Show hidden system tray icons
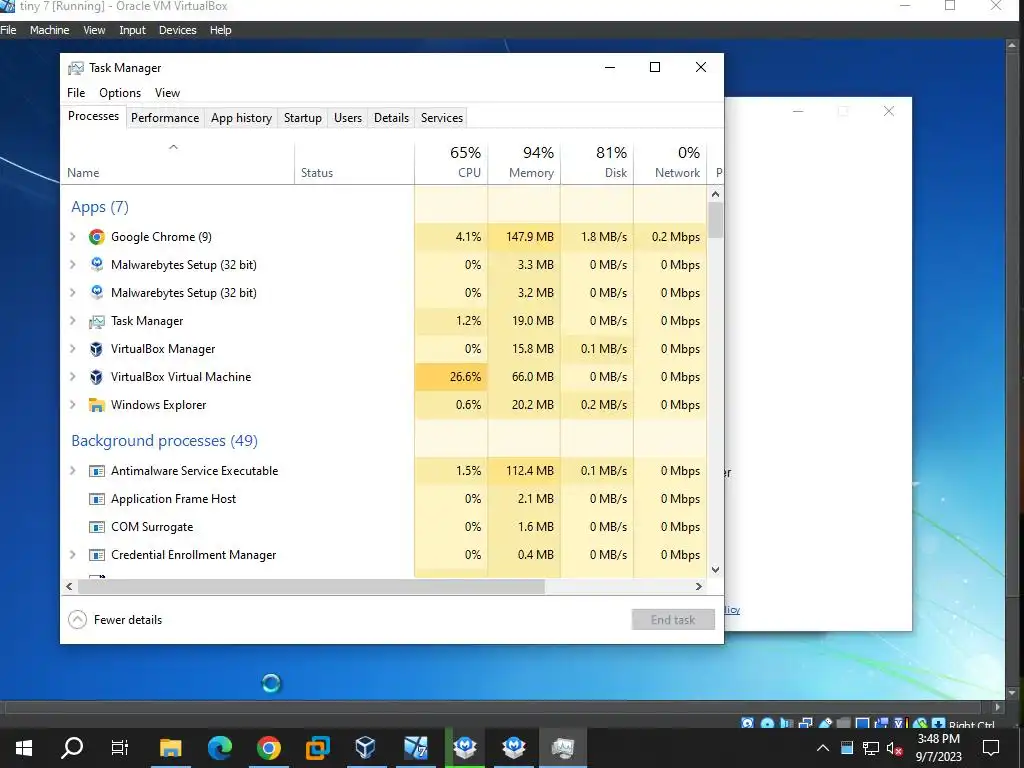Screen dimensions: 1024x768 (823, 748)
